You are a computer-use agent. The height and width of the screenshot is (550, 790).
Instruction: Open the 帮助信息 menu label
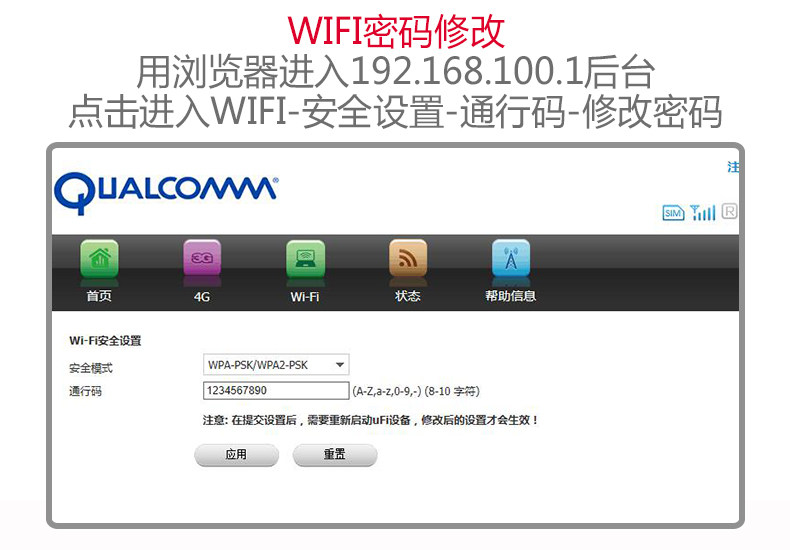click(510, 296)
